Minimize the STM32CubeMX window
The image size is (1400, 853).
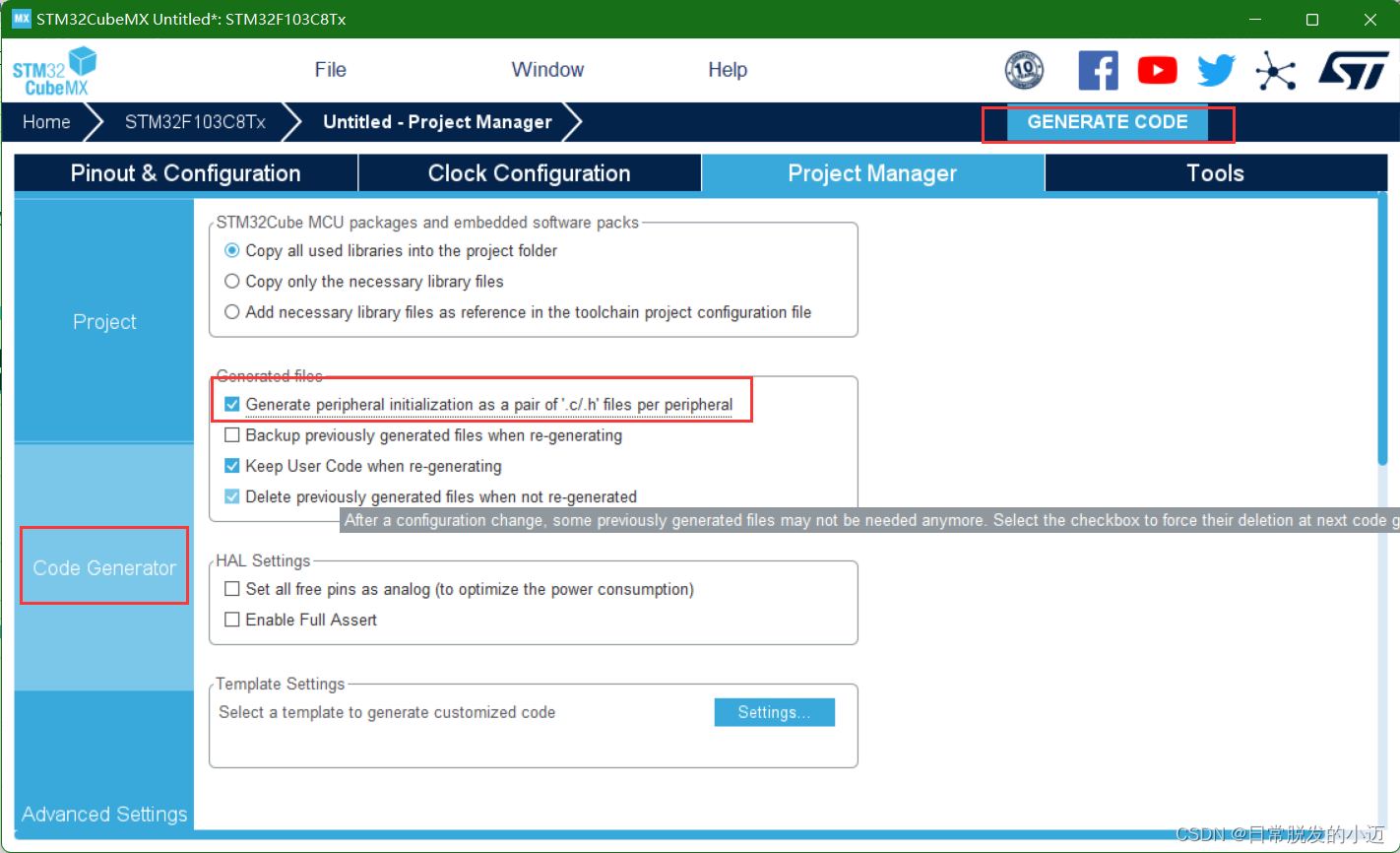coord(1254,20)
